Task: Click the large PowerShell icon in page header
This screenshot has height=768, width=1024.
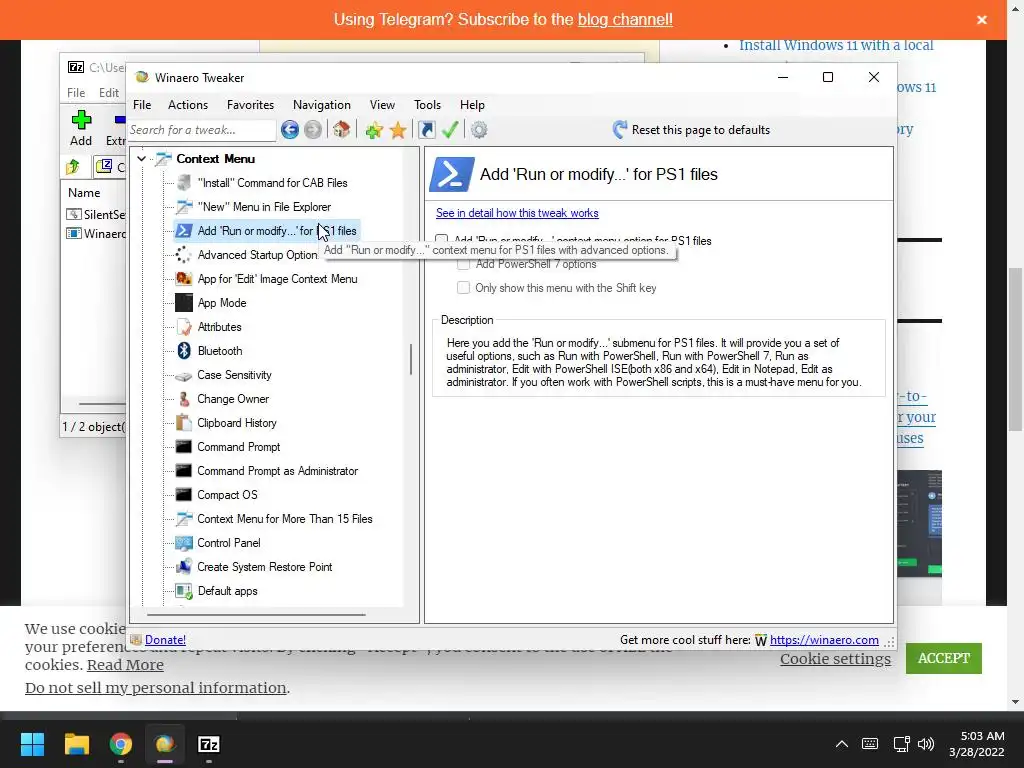Action: point(451,174)
